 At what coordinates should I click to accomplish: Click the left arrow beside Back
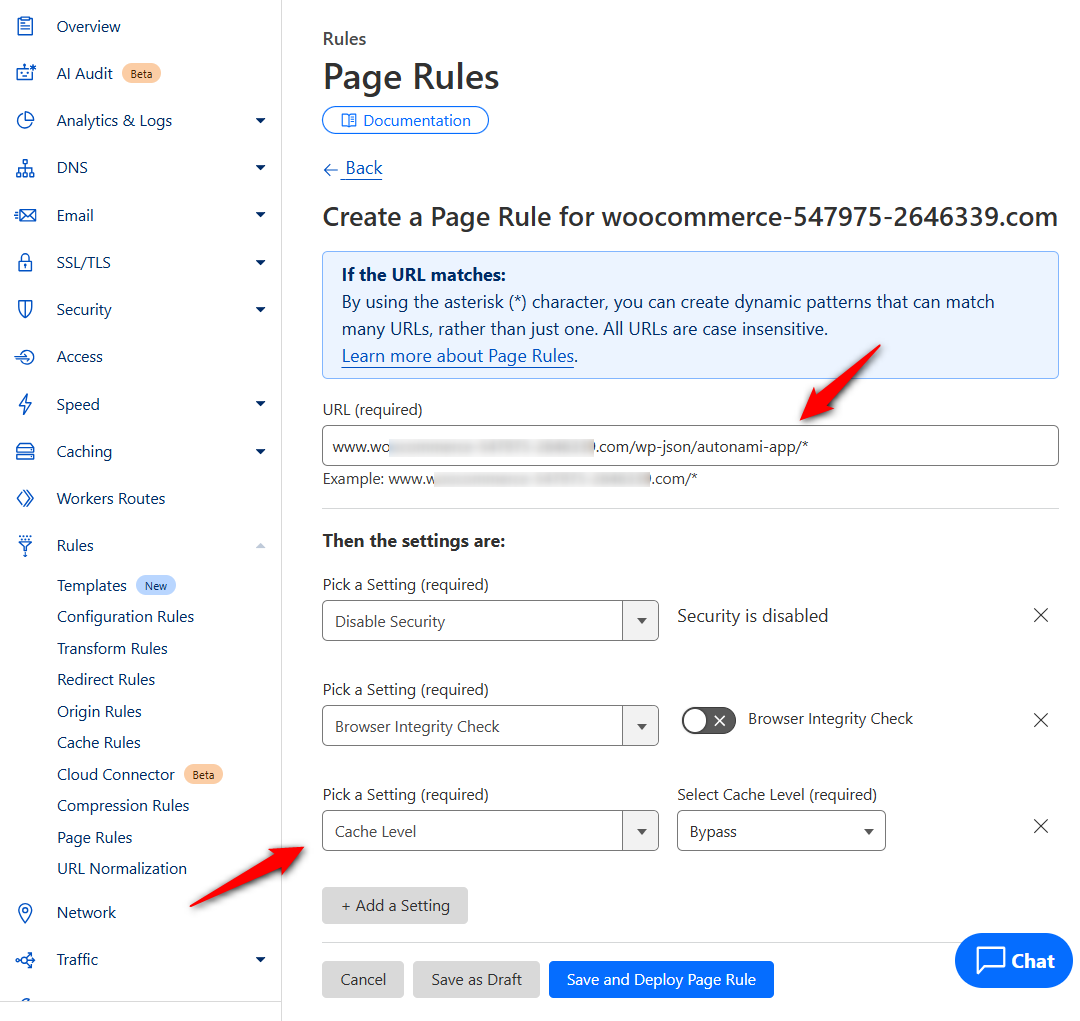[x=331, y=169]
